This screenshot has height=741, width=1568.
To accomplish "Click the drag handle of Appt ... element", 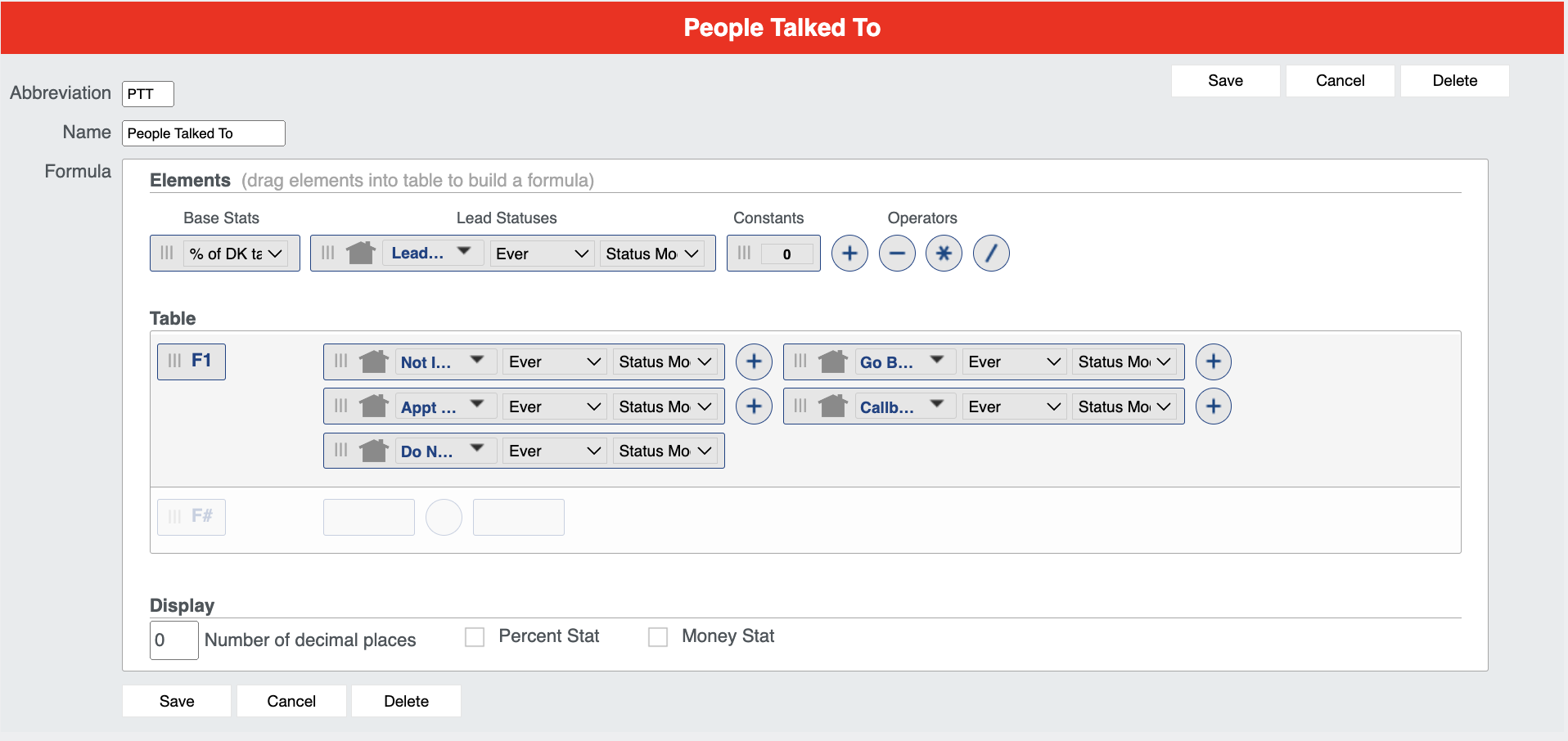I will click(341, 406).
